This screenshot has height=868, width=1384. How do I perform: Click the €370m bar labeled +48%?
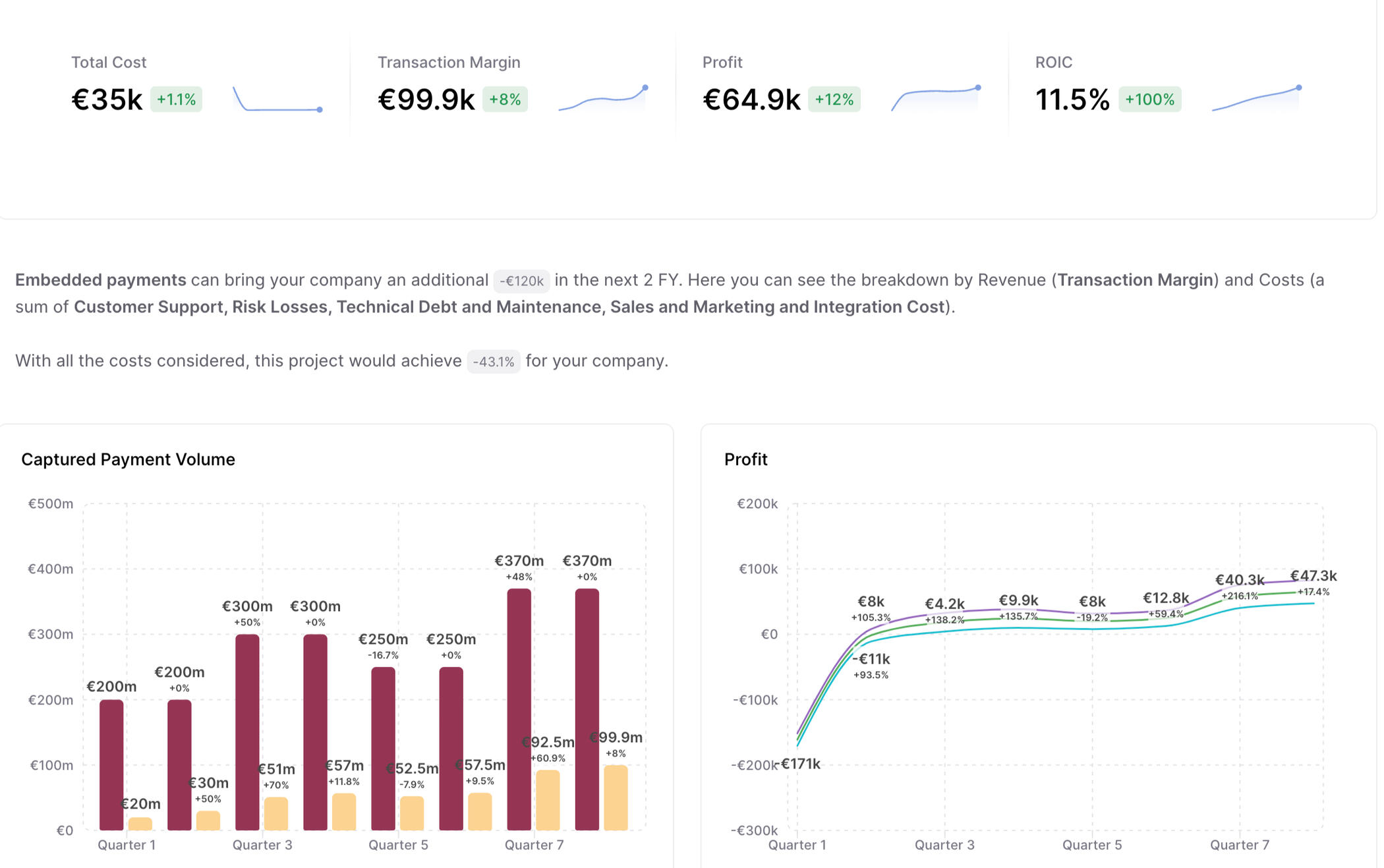pyautogui.click(x=519, y=709)
